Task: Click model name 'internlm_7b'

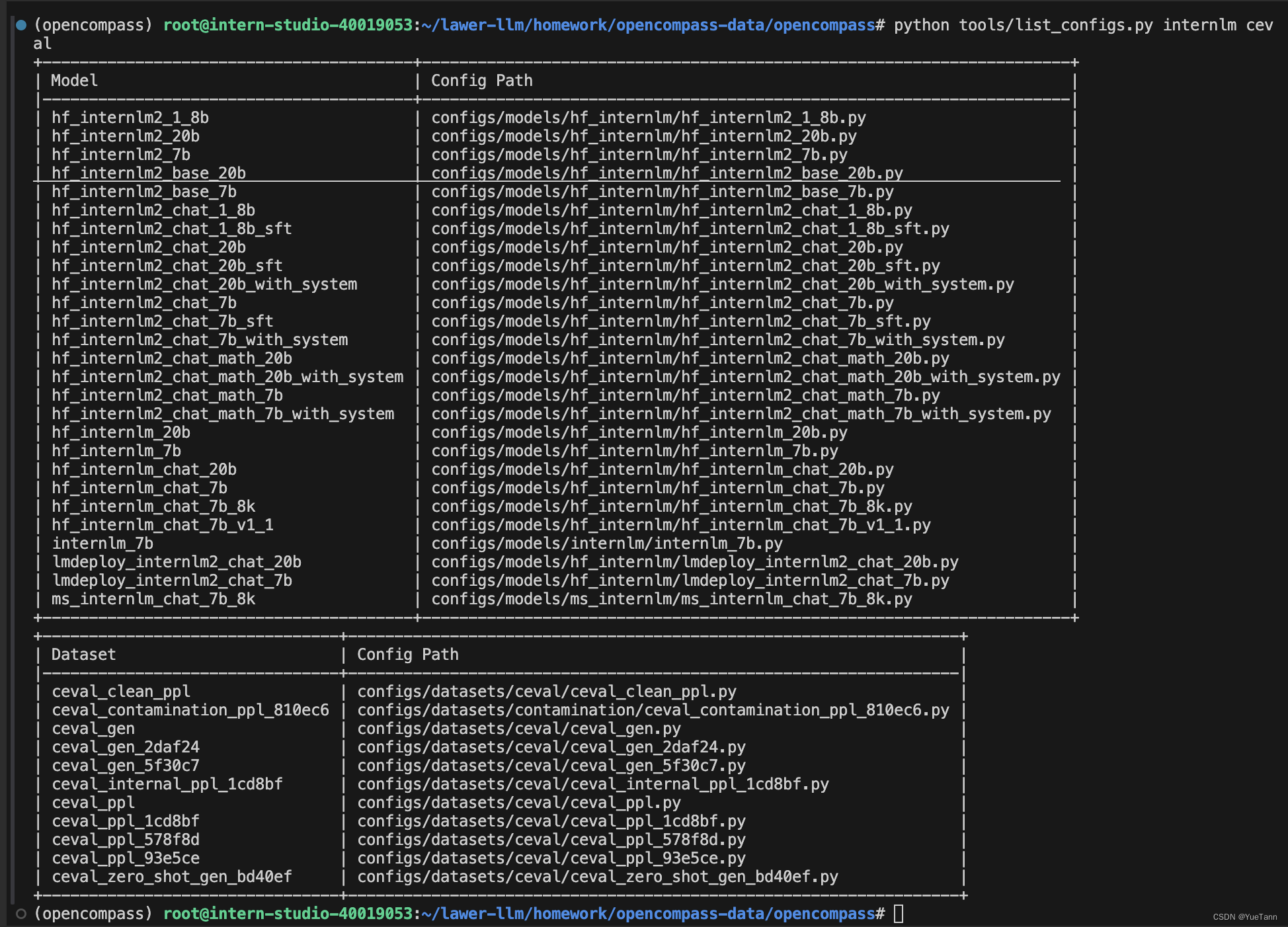Action: pos(102,544)
